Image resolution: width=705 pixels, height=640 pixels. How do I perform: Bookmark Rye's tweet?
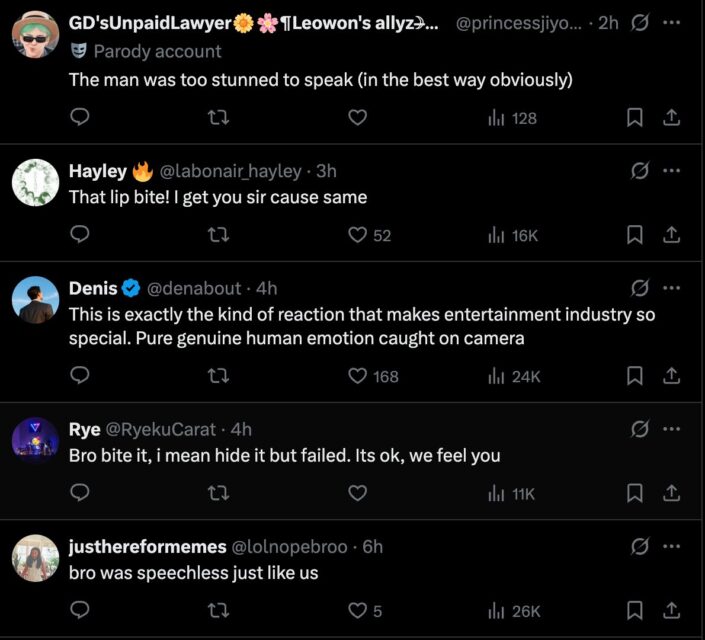[634, 493]
